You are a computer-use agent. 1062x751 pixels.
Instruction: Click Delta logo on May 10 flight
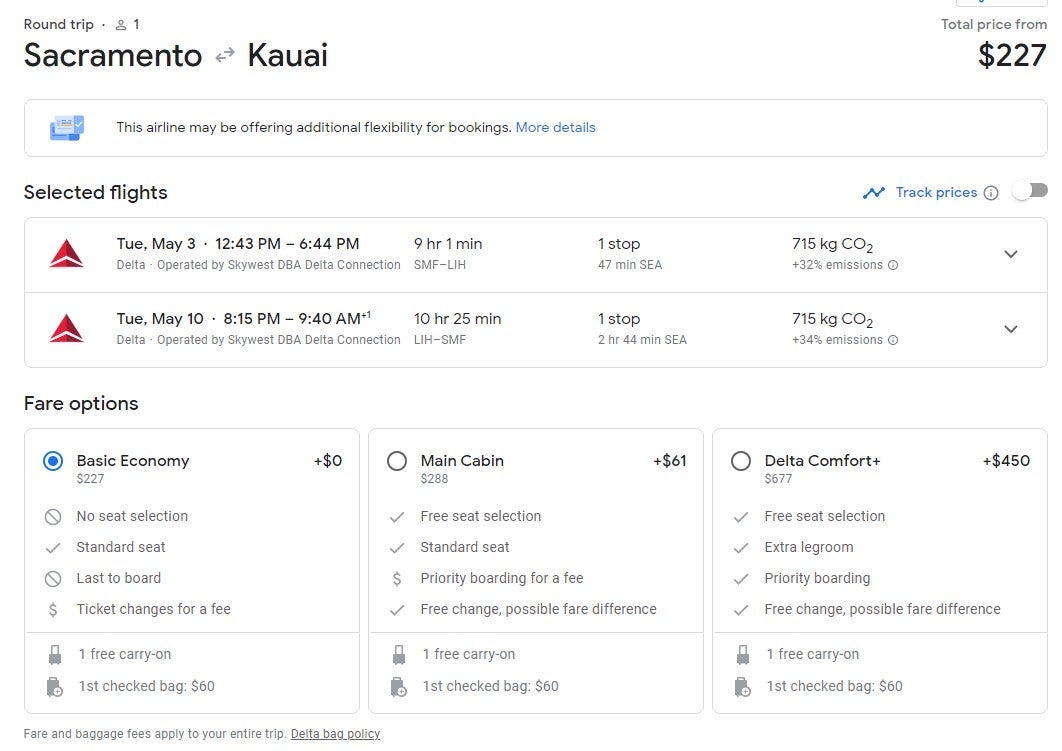tap(66, 329)
